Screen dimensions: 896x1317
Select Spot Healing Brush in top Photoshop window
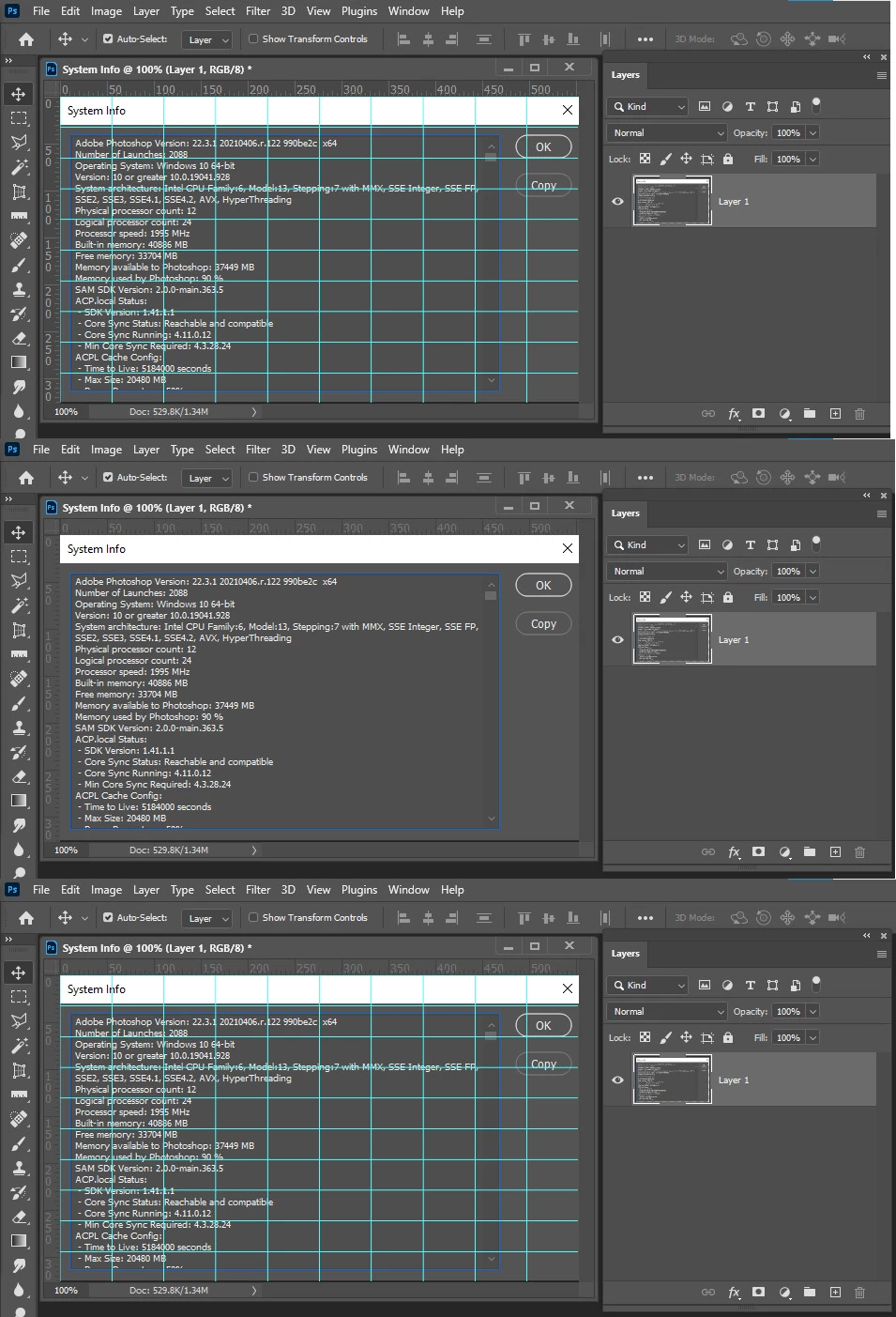[x=19, y=240]
